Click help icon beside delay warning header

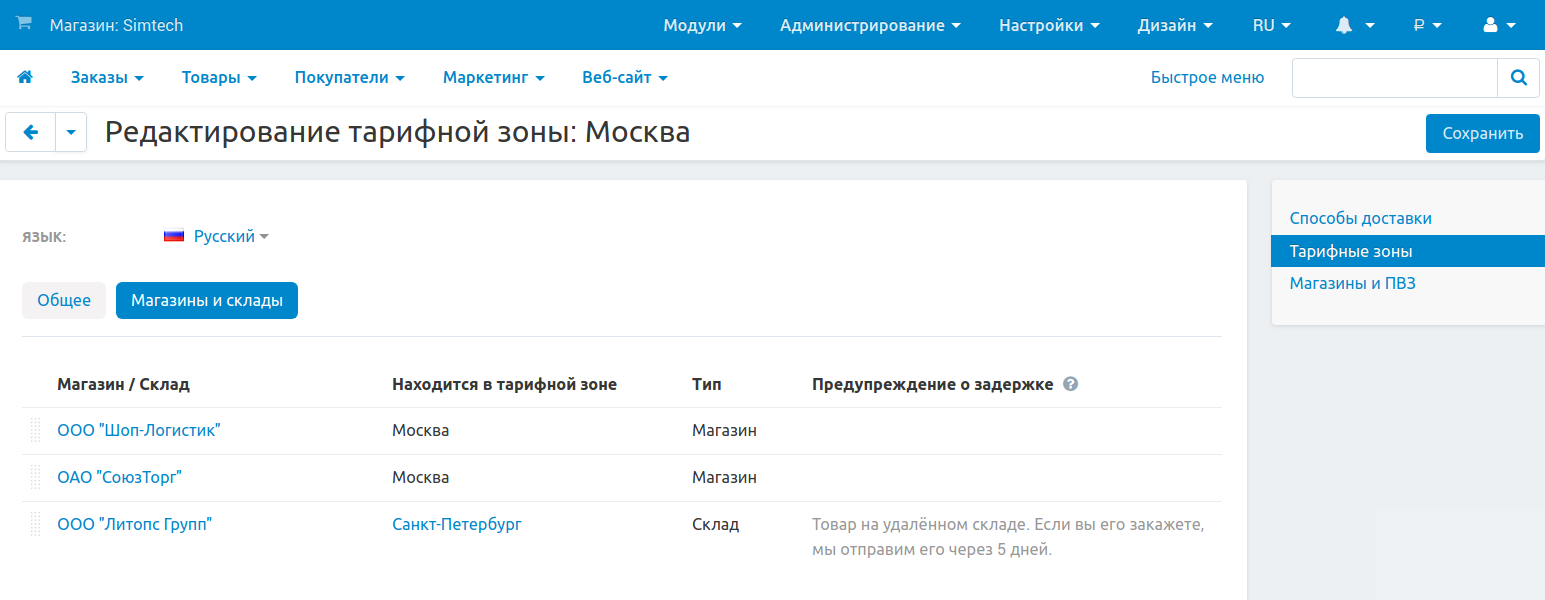1070,384
